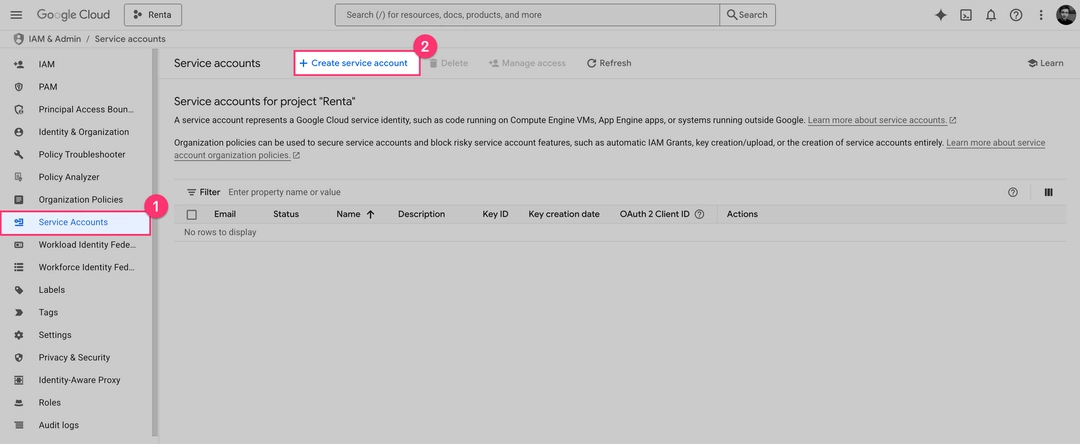Click the Gemini AI sparkle icon
Screen dimensions: 1080x444
940,15
